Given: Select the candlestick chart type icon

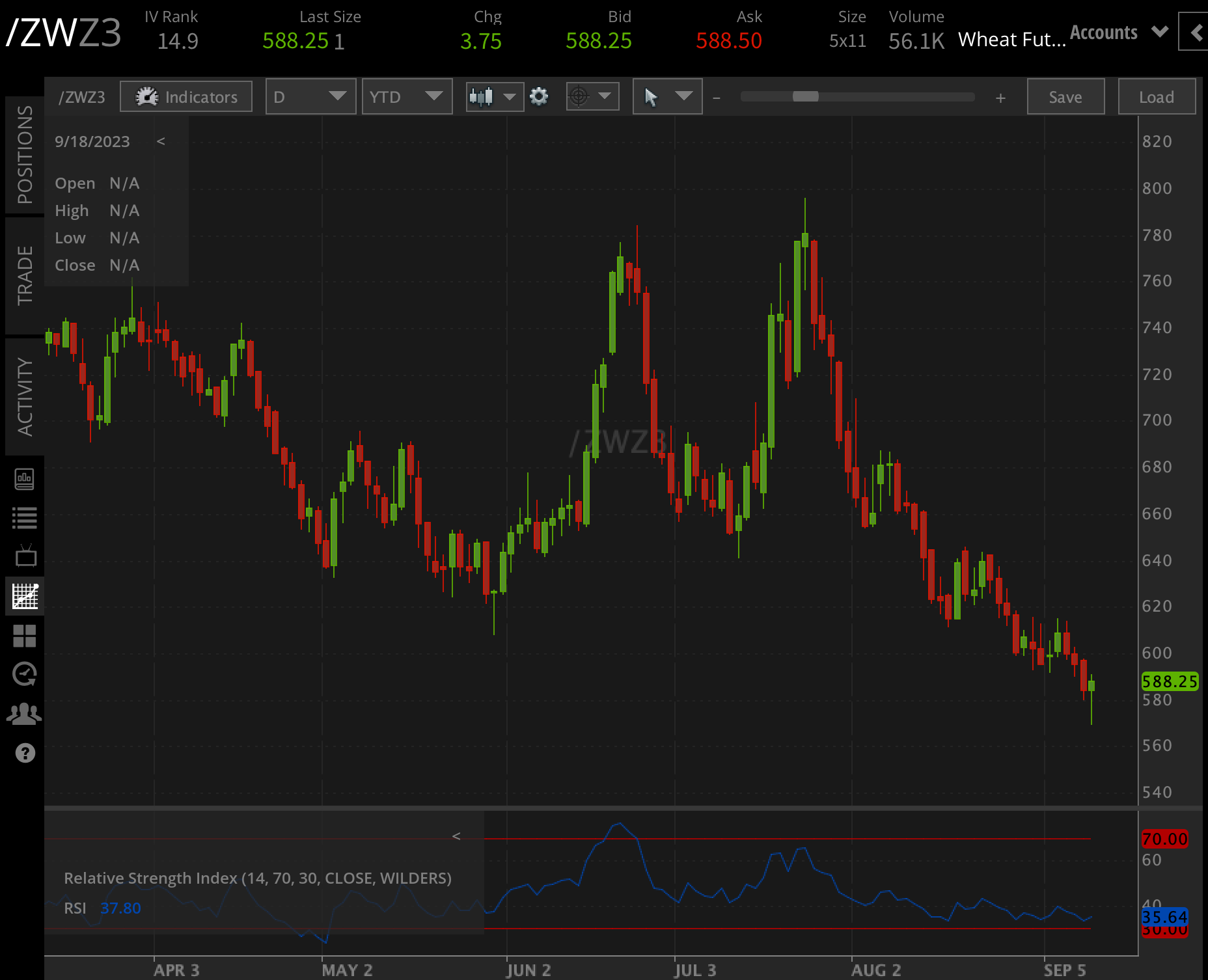Looking at the screenshot, I should click(484, 96).
